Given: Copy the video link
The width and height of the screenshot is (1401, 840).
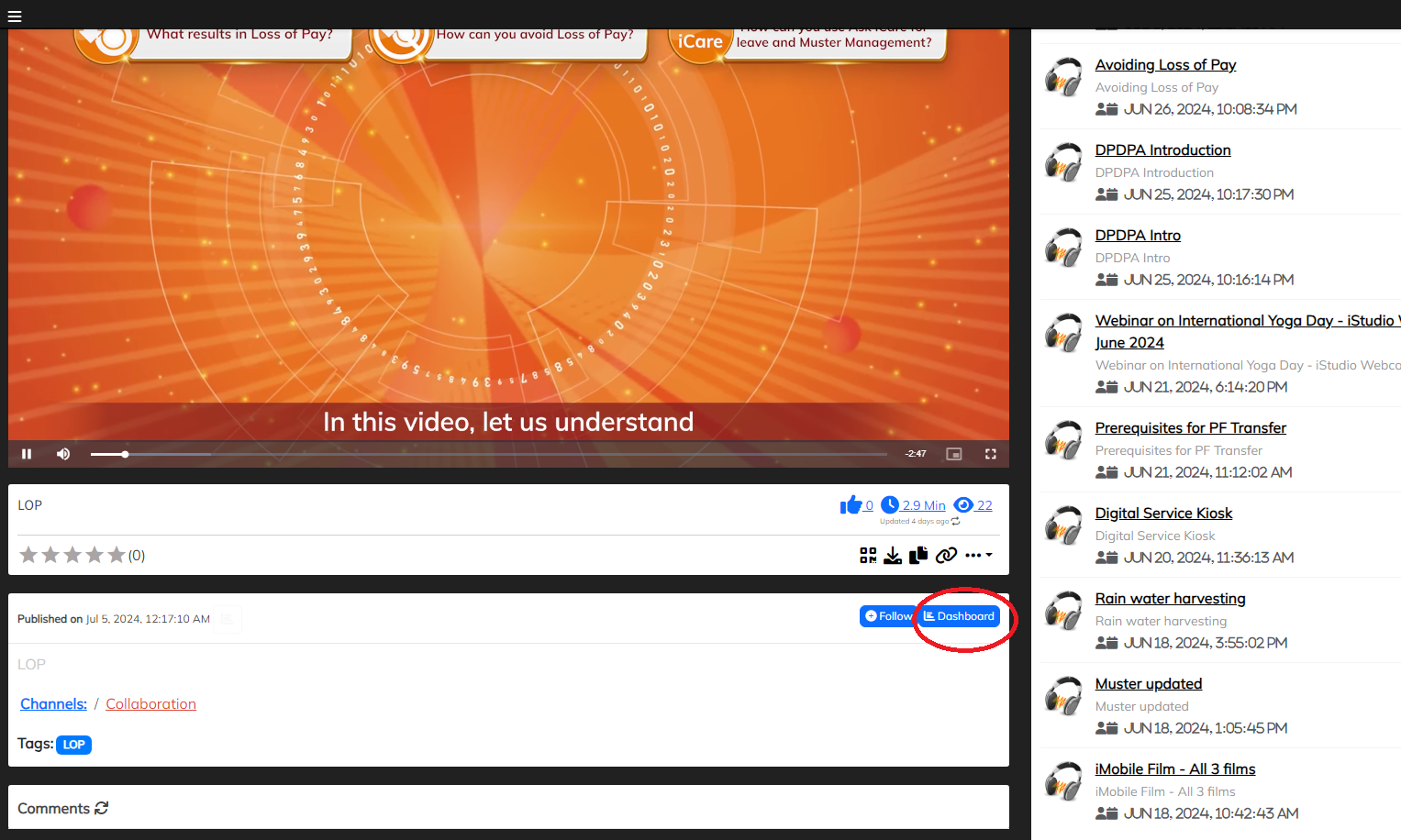Looking at the screenshot, I should click(x=946, y=555).
